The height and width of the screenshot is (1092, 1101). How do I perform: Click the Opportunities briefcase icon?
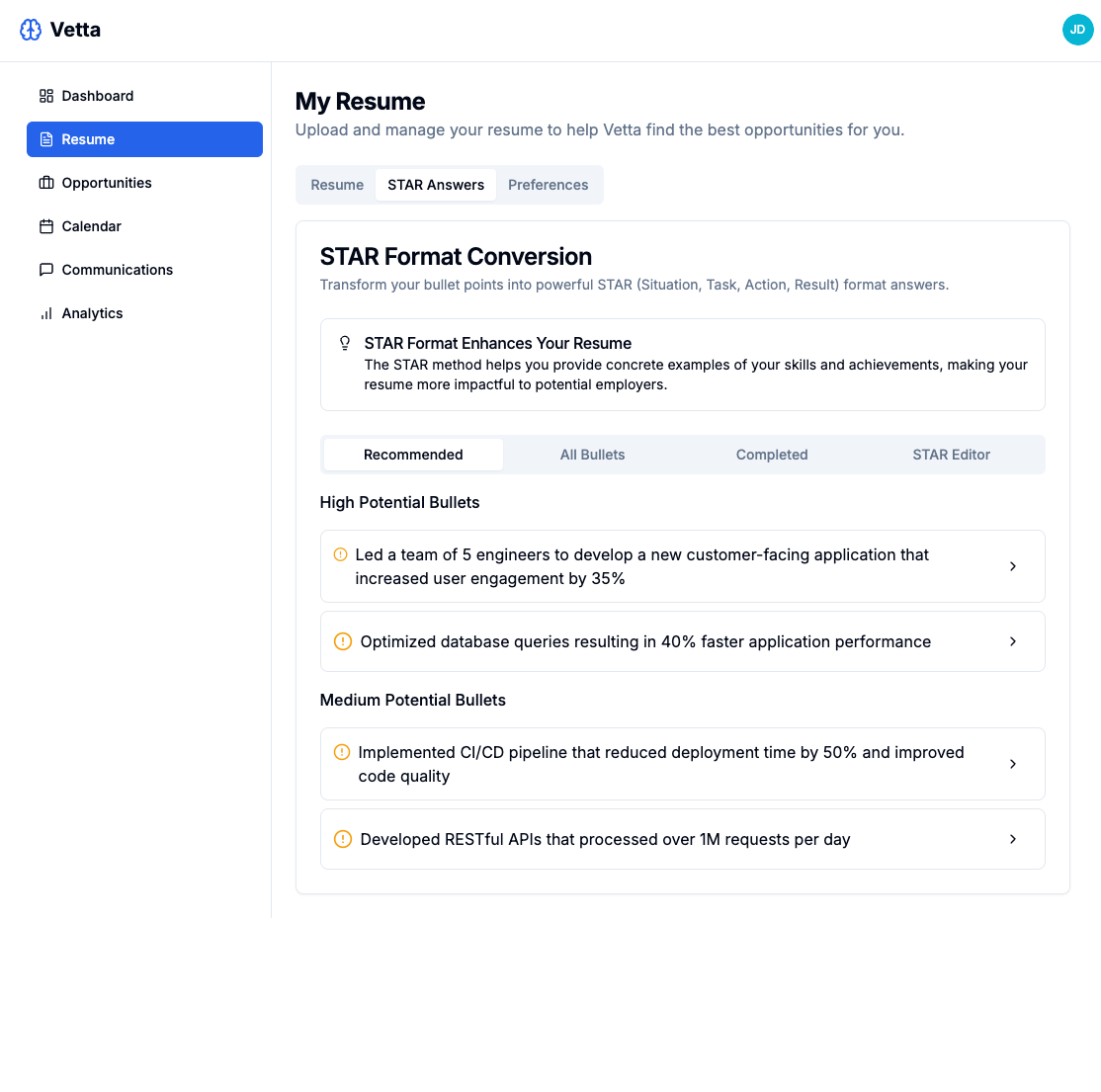point(46,183)
